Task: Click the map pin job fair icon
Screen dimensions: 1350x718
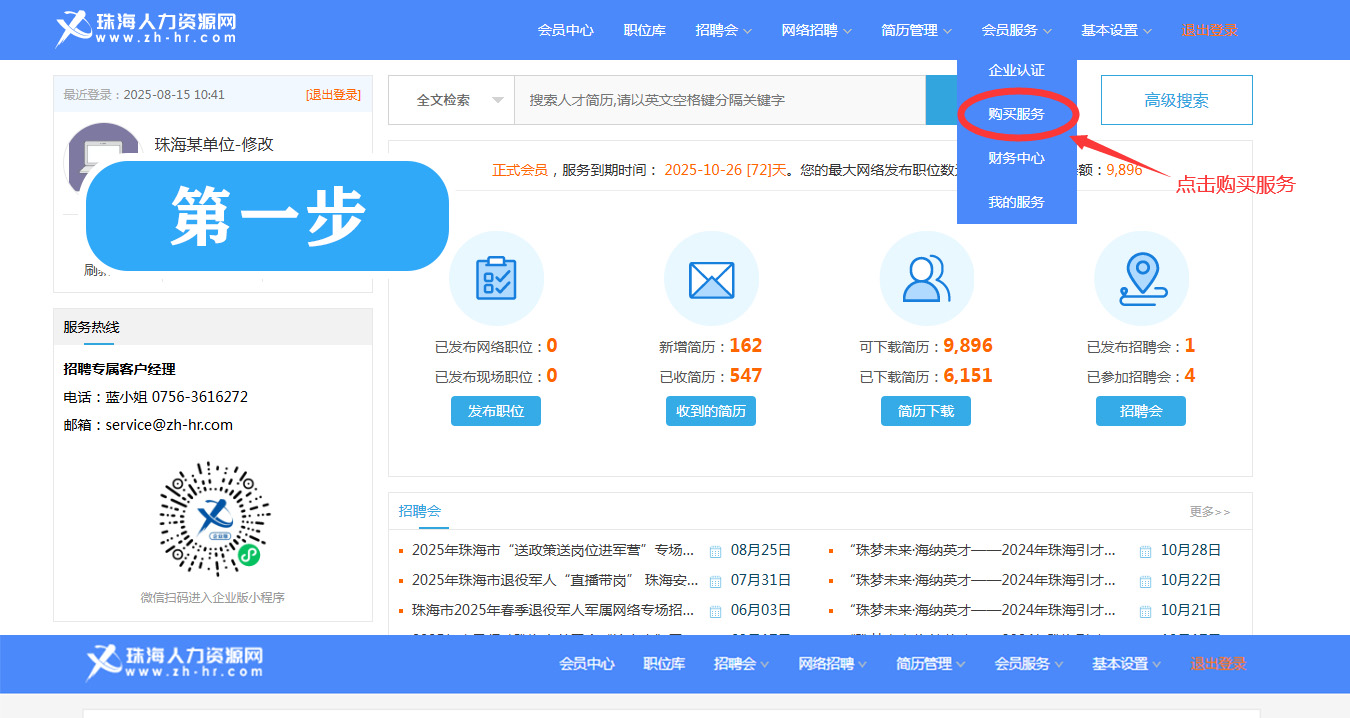Action: (1141, 278)
